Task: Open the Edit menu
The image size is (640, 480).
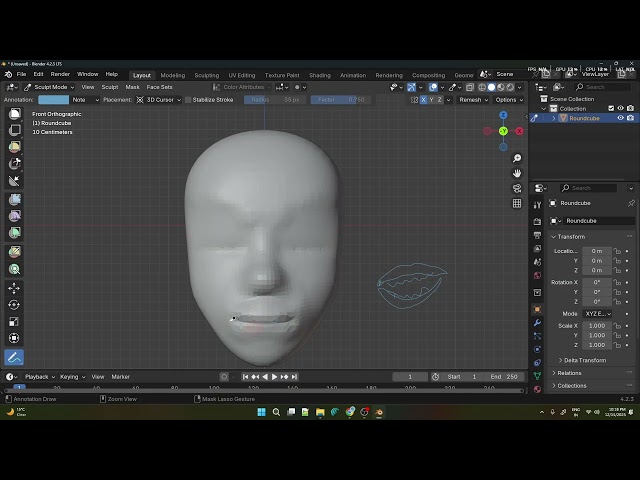Action: 38,74
